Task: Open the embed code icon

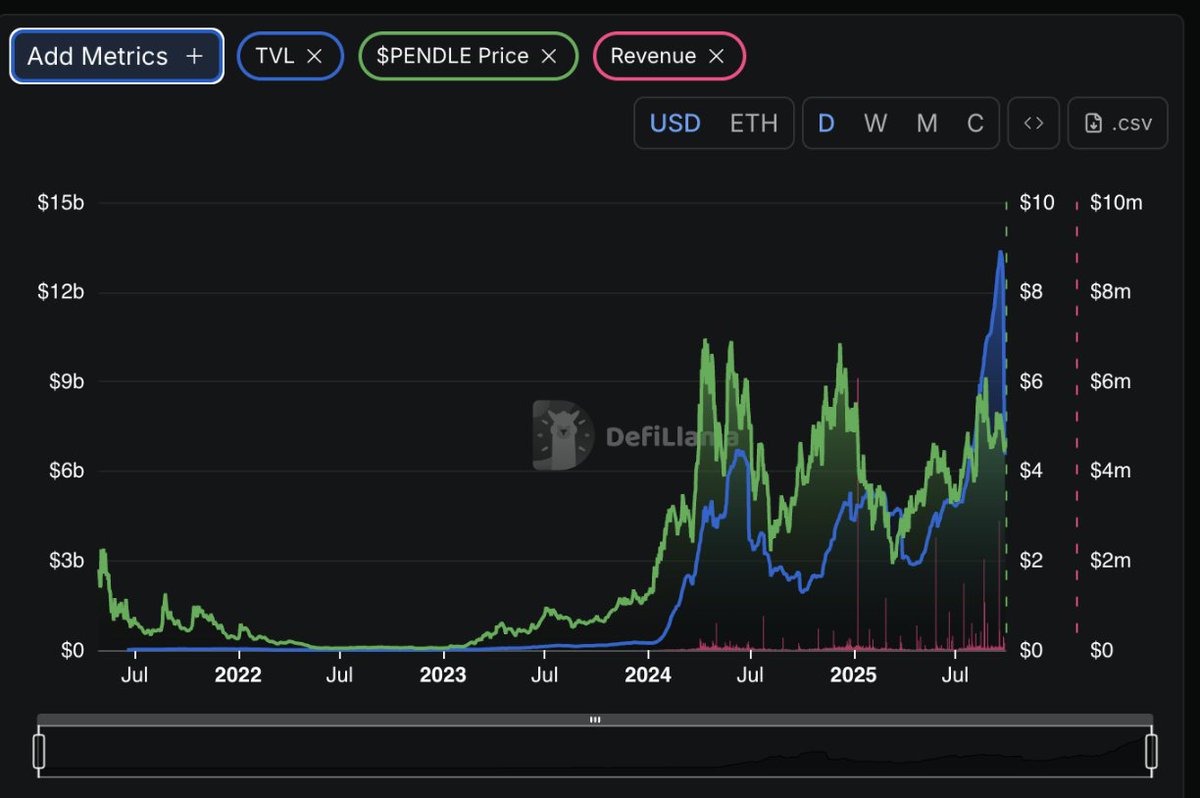Action: pos(1034,123)
